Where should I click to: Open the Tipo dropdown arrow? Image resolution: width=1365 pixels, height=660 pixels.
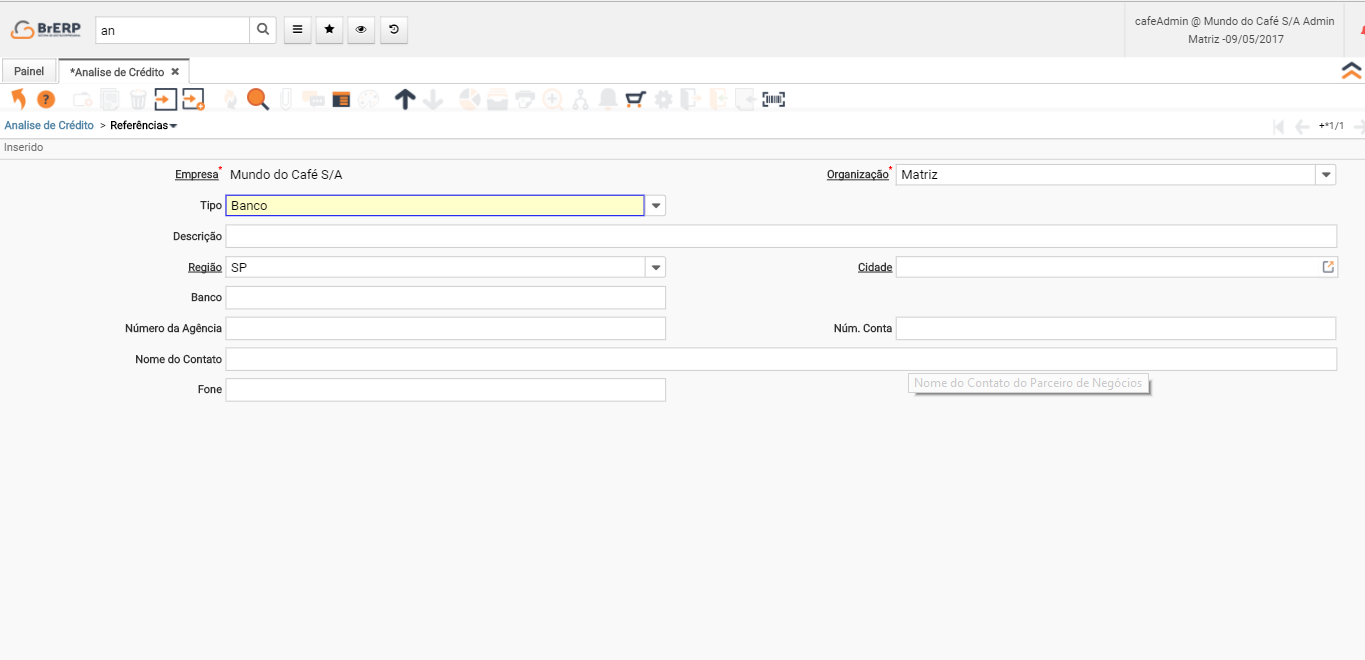pos(656,205)
